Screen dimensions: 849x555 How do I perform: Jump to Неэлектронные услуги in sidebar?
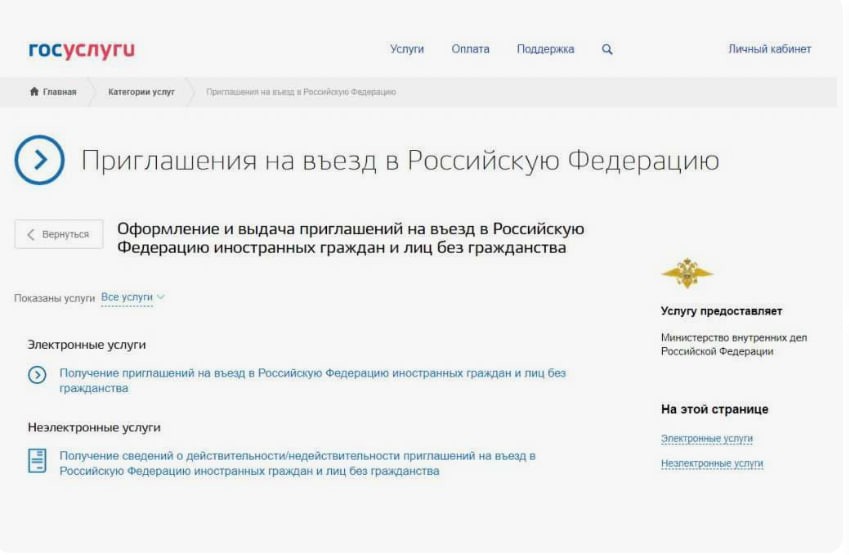coord(711,463)
